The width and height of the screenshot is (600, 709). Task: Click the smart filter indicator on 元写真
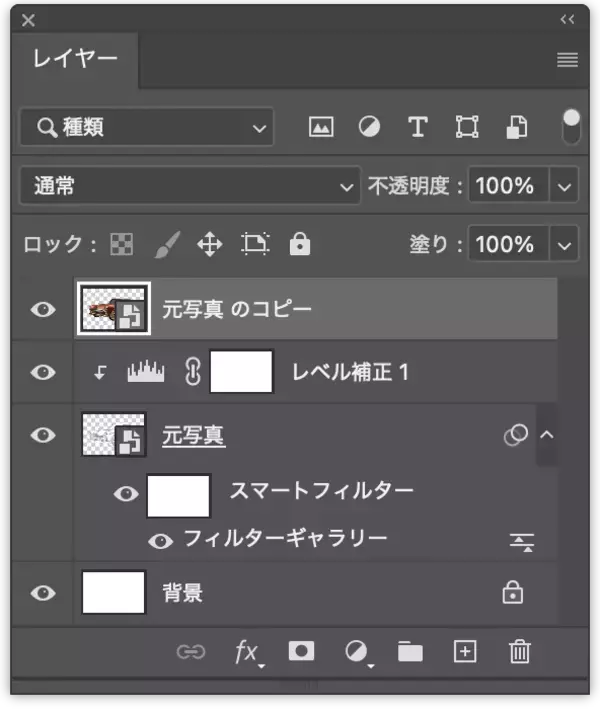(515, 435)
